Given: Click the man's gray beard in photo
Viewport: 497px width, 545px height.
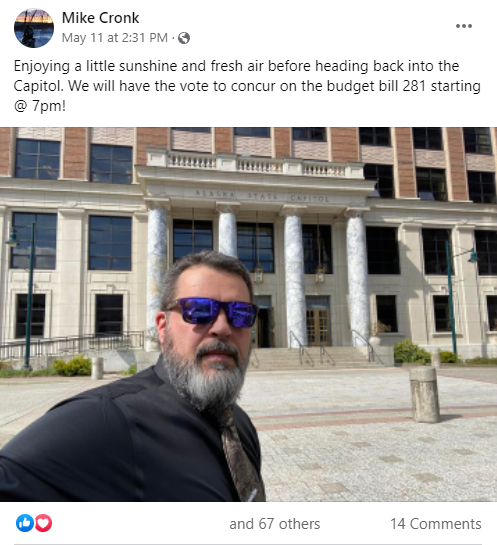Looking at the screenshot, I should coord(205,372).
